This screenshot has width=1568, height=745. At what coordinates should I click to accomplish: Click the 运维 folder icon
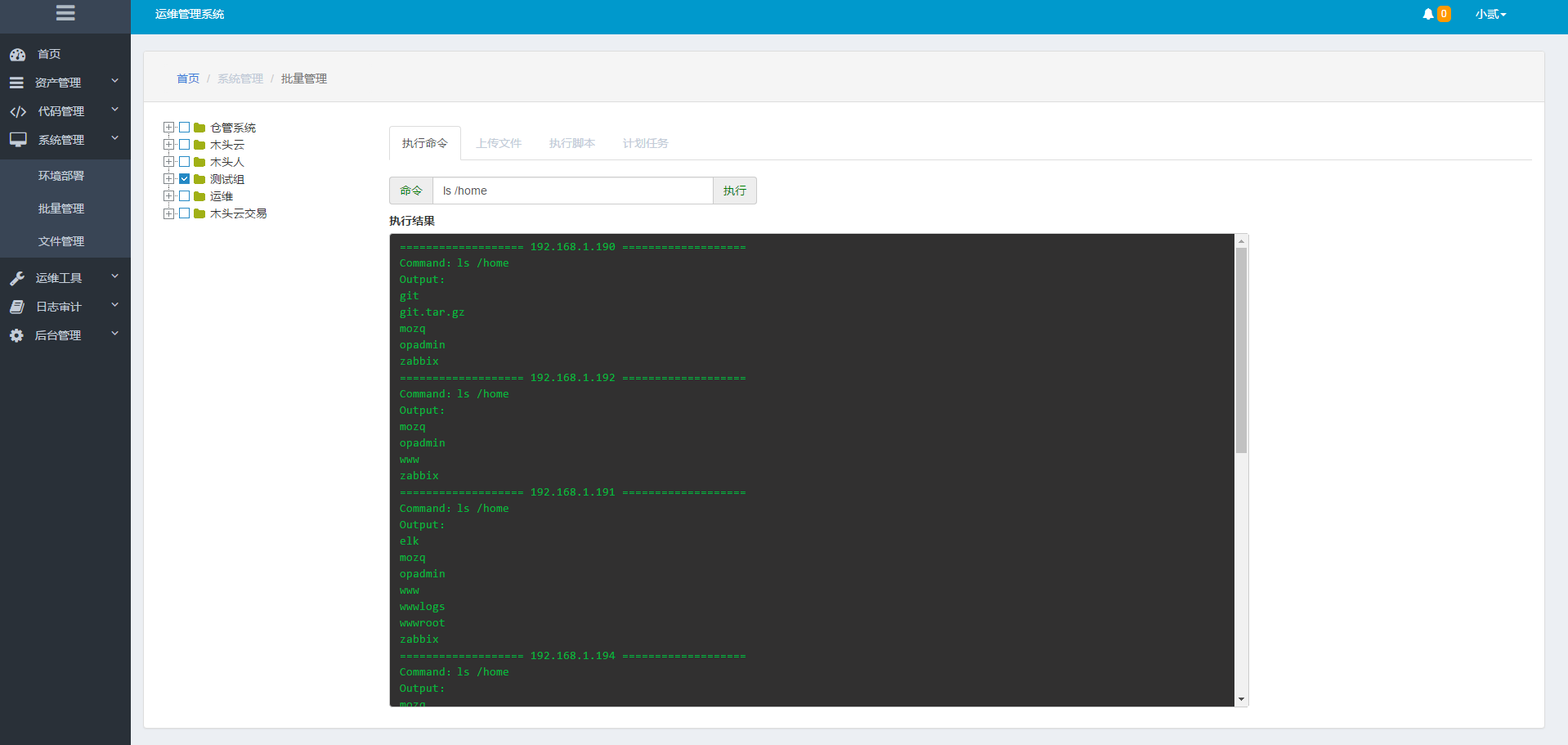point(199,196)
